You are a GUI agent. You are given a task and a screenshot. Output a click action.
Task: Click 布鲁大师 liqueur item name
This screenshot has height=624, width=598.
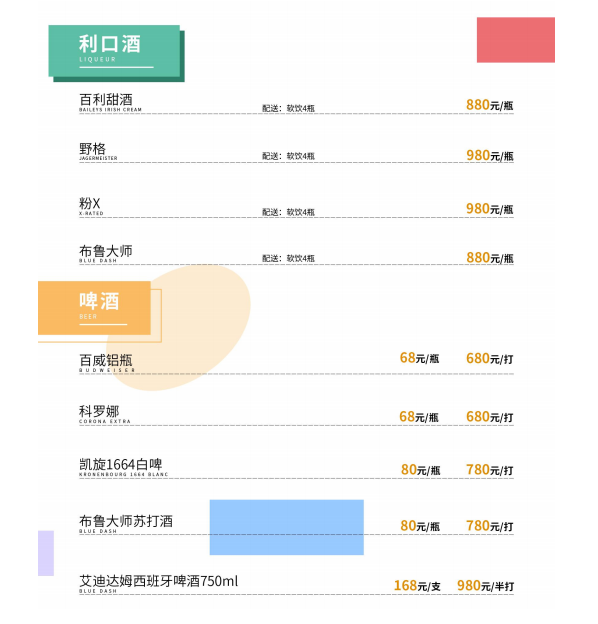point(105,254)
